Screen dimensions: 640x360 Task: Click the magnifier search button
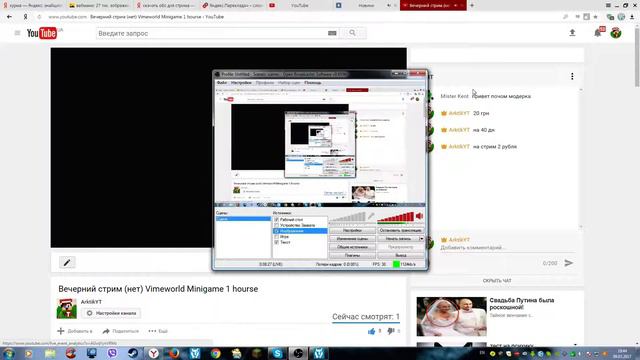coord(352,33)
